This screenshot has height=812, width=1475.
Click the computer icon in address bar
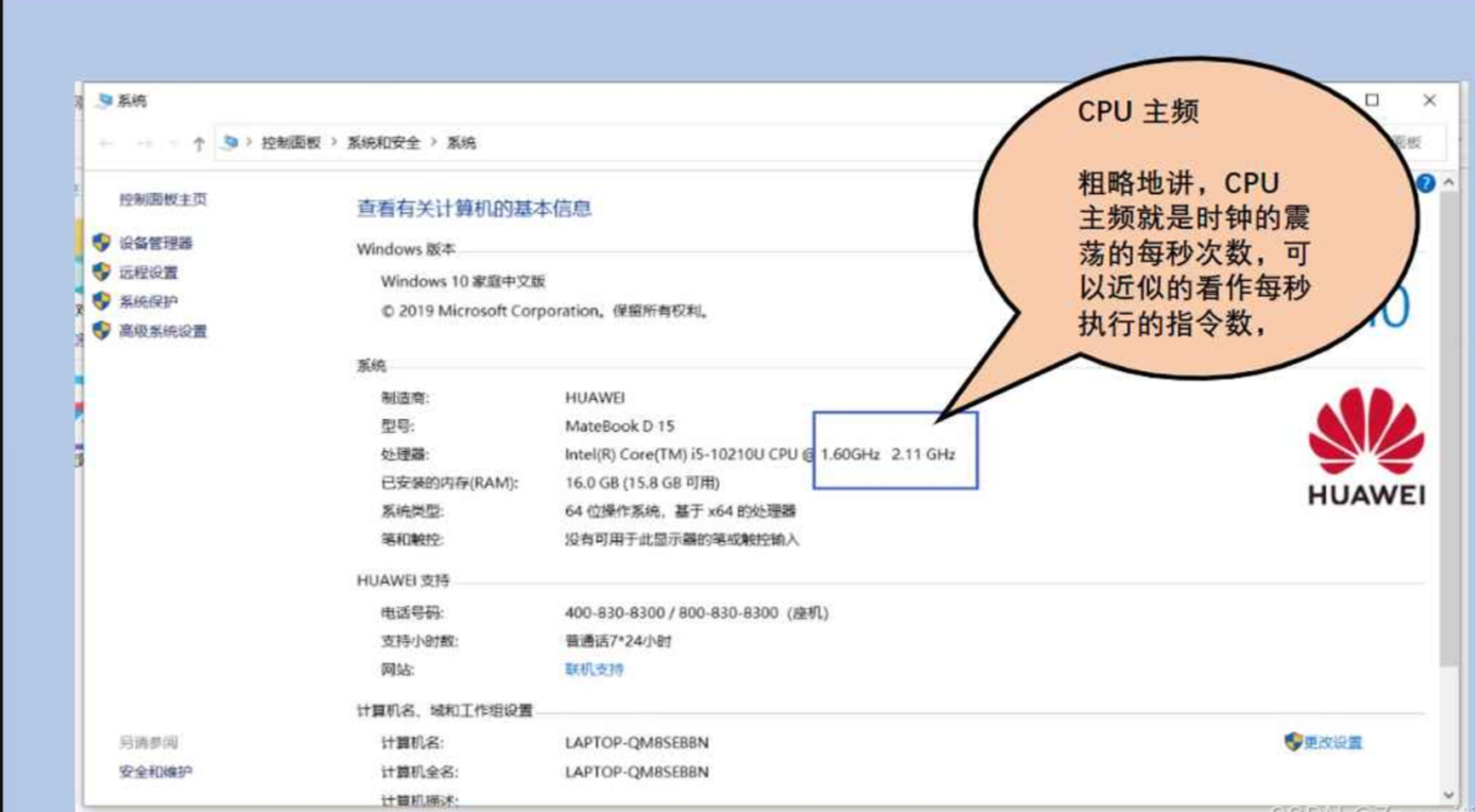point(229,142)
